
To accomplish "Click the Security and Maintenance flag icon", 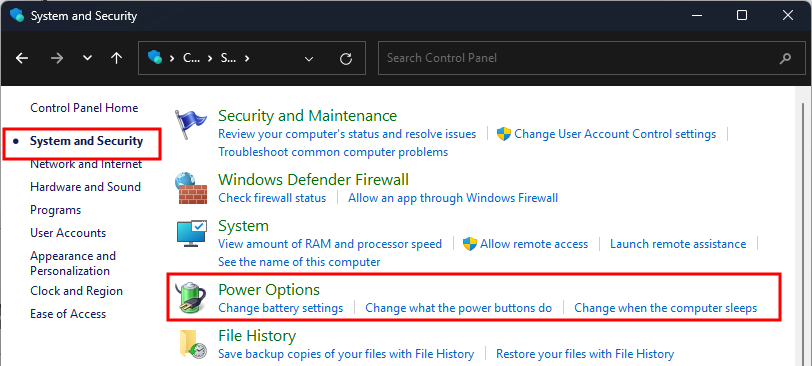I will [x=191, y=125].
